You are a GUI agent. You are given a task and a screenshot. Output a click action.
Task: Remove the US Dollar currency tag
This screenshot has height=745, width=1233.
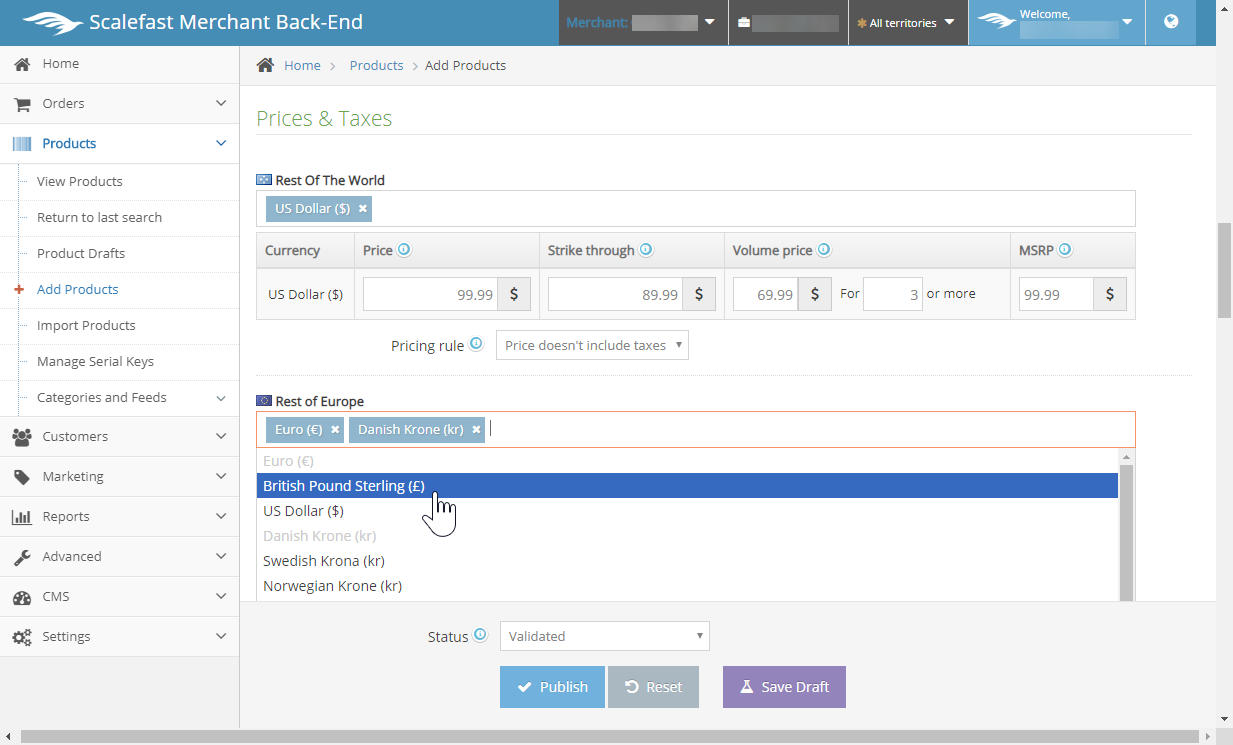[363, 208]
